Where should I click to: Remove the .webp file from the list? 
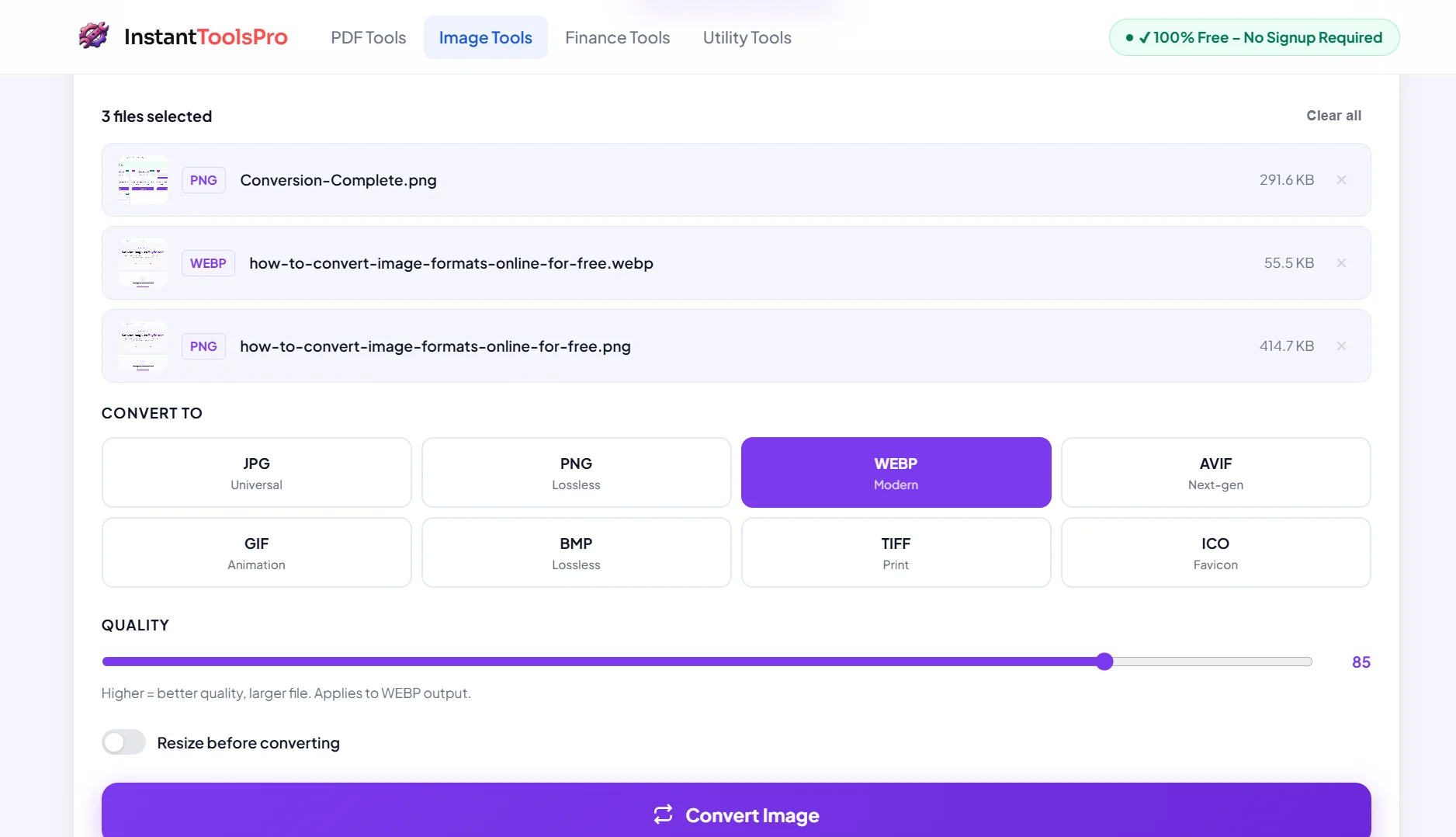[x=1341, y=263]
